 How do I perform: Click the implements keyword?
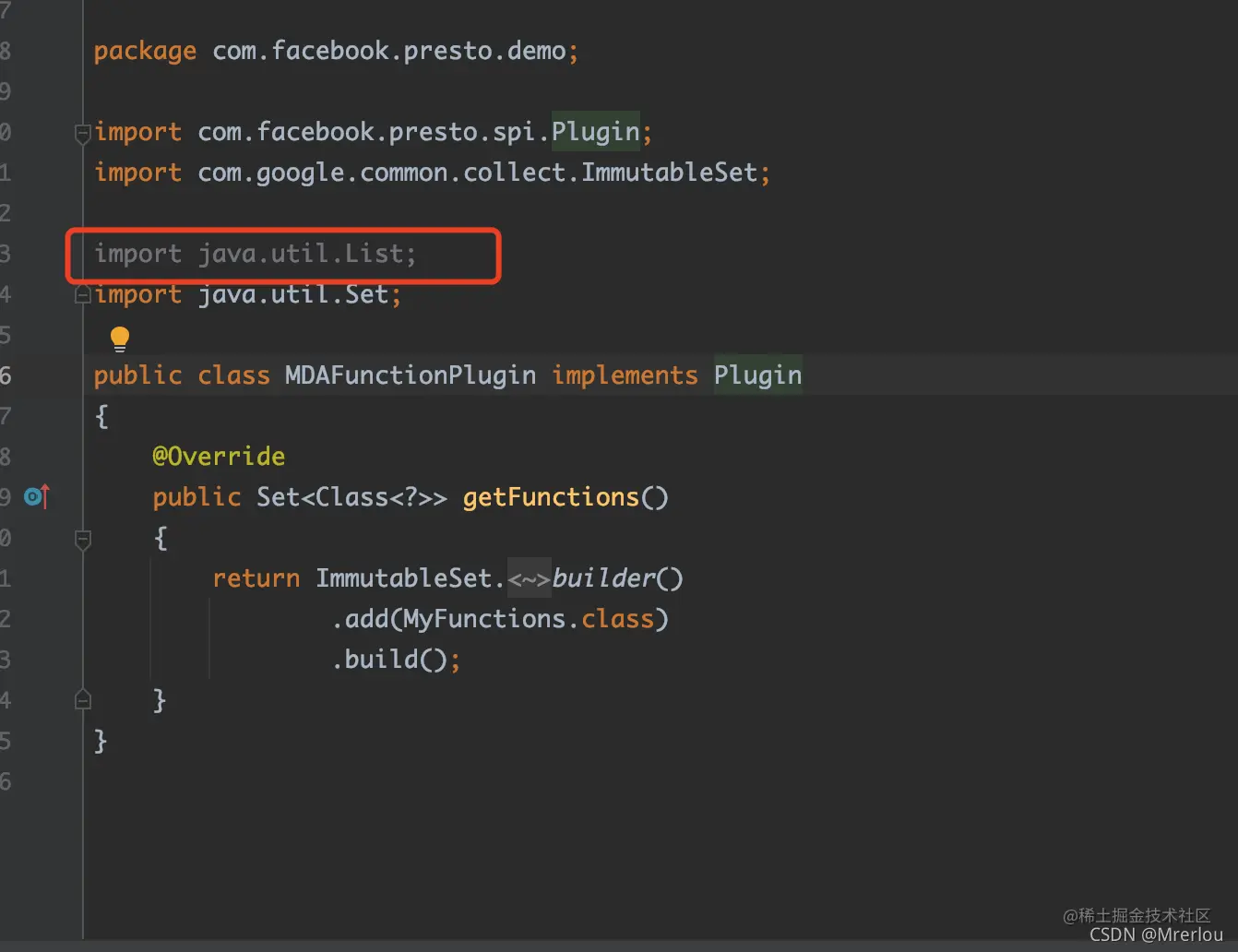click(x=625, y=375)
